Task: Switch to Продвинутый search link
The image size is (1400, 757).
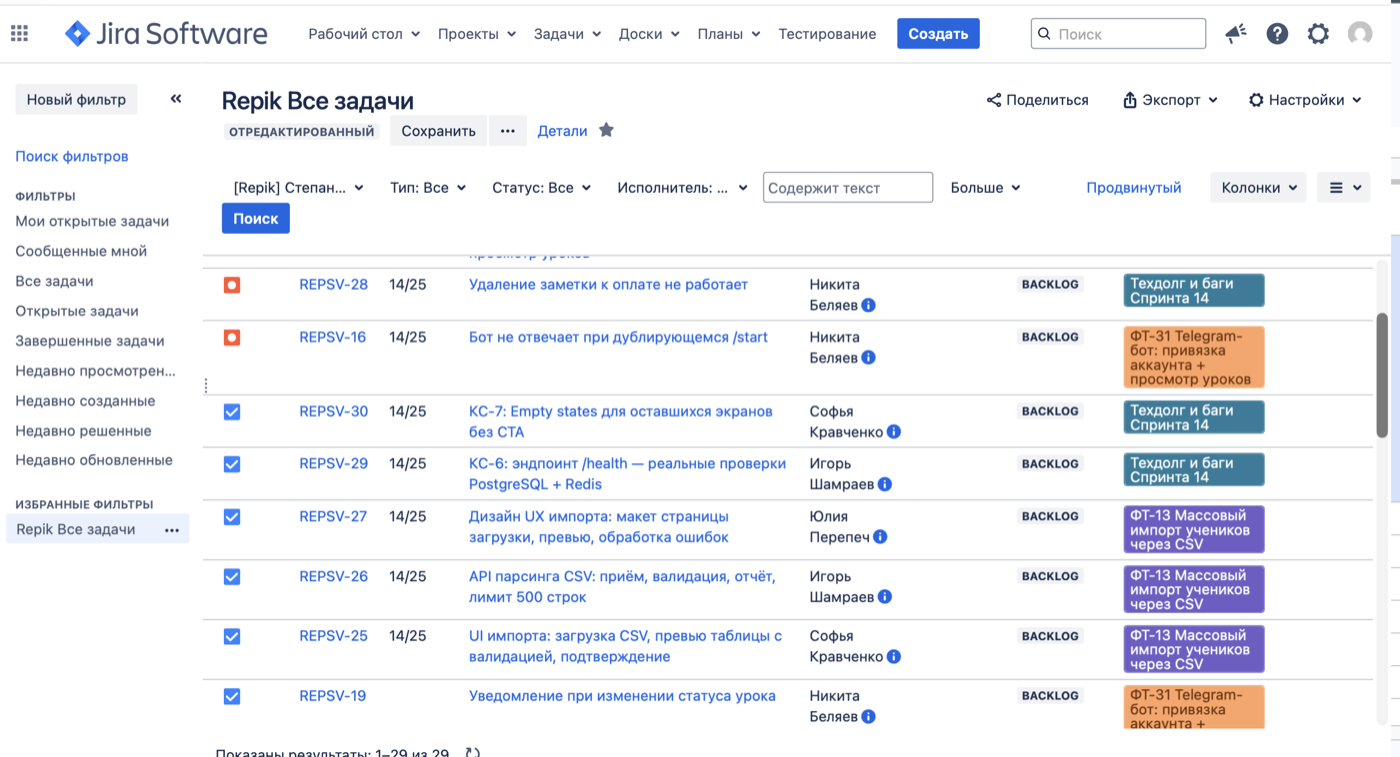Action: click(x=1134, y=187)
